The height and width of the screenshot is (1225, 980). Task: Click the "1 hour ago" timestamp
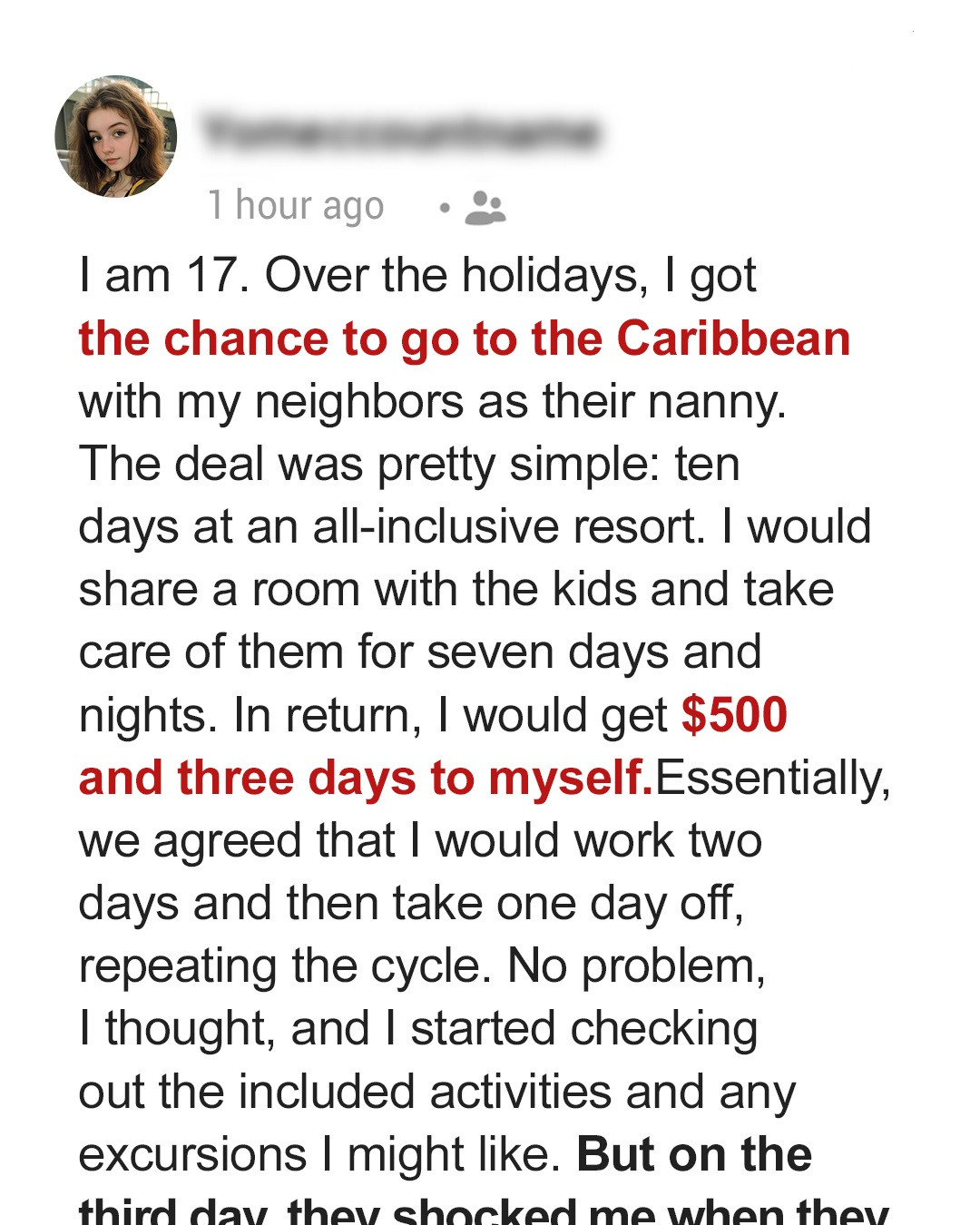296,206
